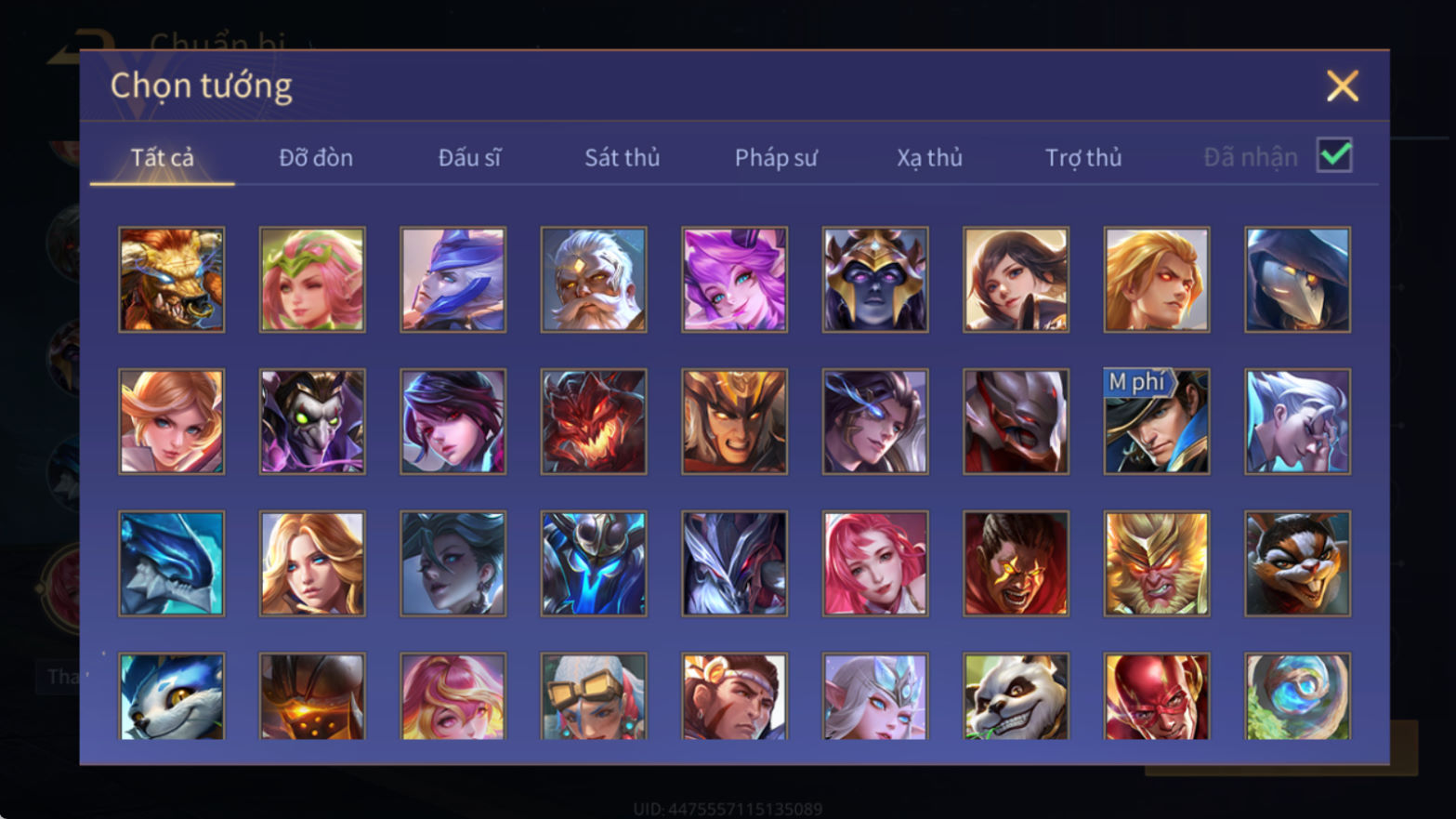Switch to the 'Đỡ đòn' tab
Screen dimensions: 1456x819
point(316,158)
